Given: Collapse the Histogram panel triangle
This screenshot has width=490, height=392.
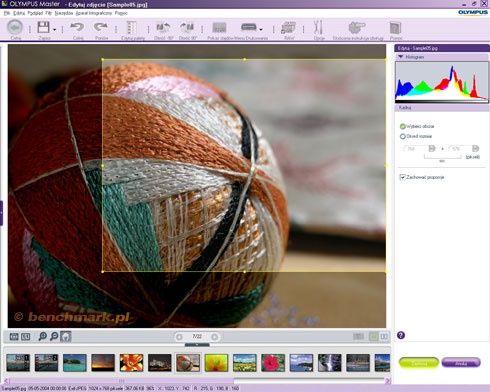Looking at the screenshot, I should (x=400, y=57).
